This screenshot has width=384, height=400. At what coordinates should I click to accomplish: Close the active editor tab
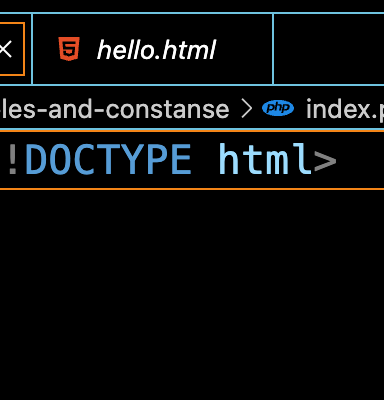[x=6, y=49]
